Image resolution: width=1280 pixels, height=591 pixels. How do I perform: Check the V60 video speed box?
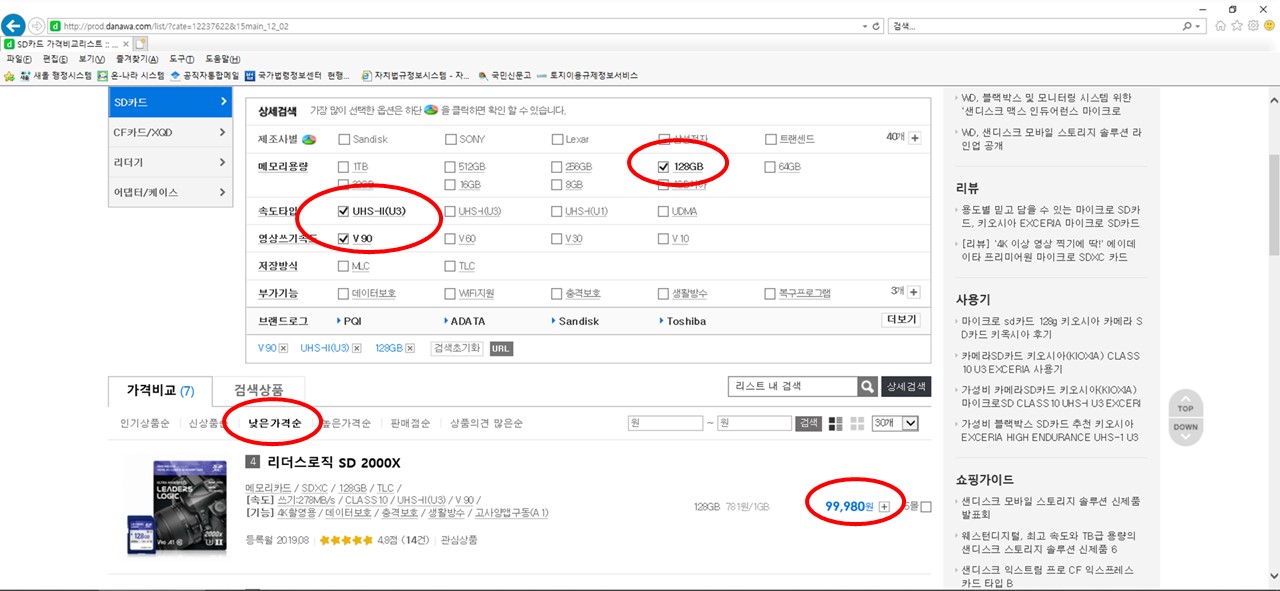click(x=451, y=238)
